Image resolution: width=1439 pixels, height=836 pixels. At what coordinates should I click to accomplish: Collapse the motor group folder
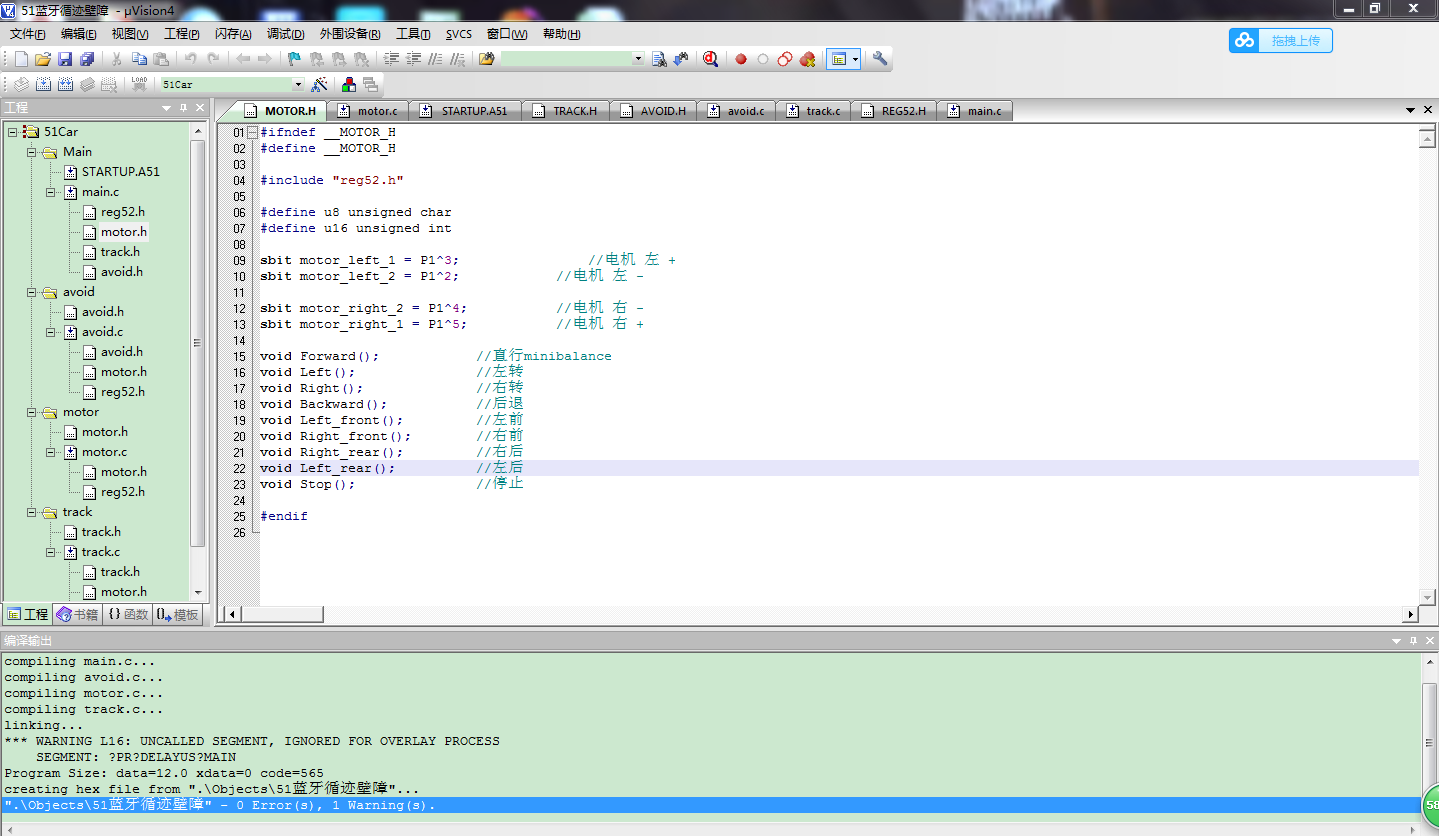pyautogui.click(x=31, y=412)
